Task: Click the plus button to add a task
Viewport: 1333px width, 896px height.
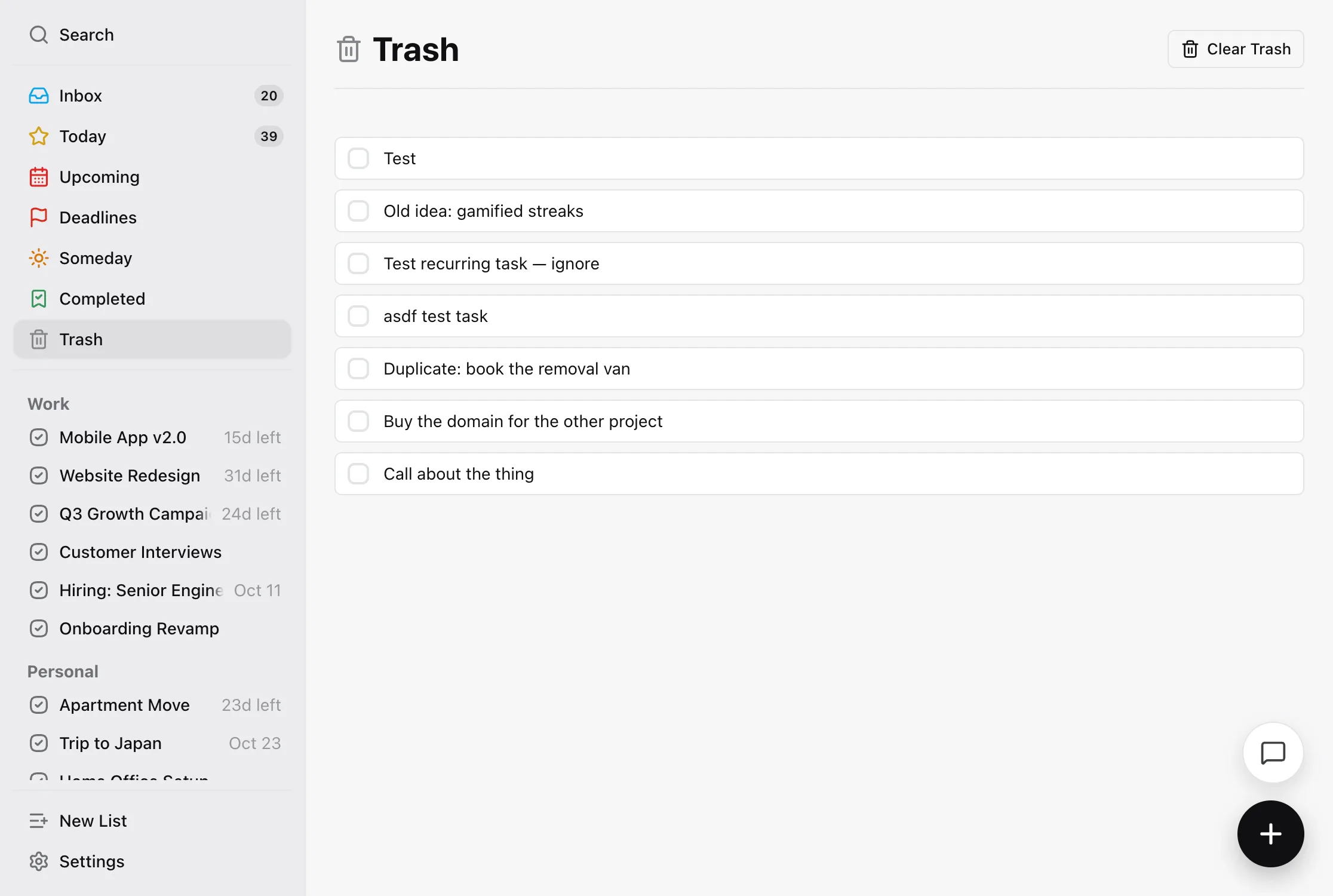Action: point(1270,834)
